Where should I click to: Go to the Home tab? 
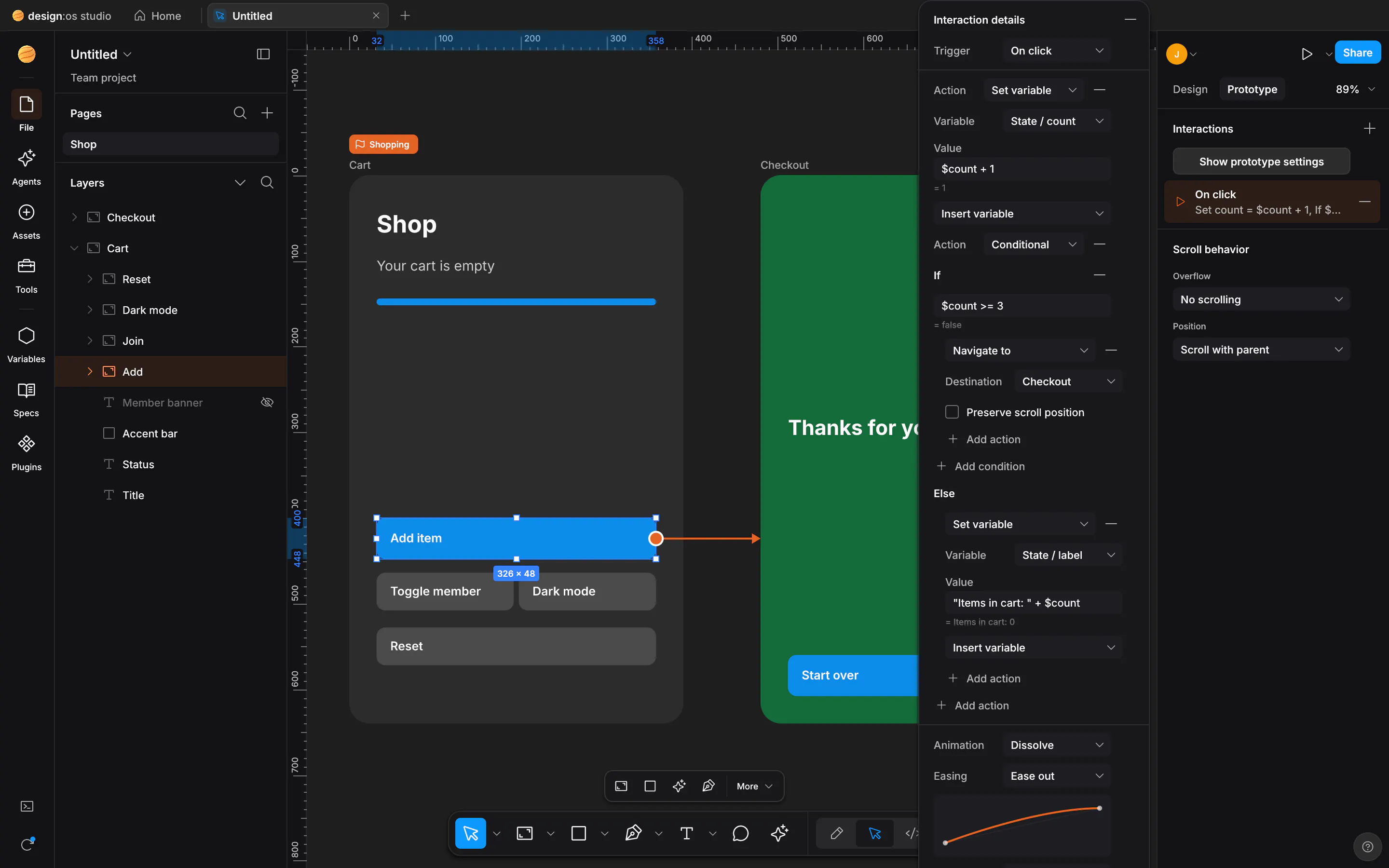pyautogui.click(x=158, y=16)
